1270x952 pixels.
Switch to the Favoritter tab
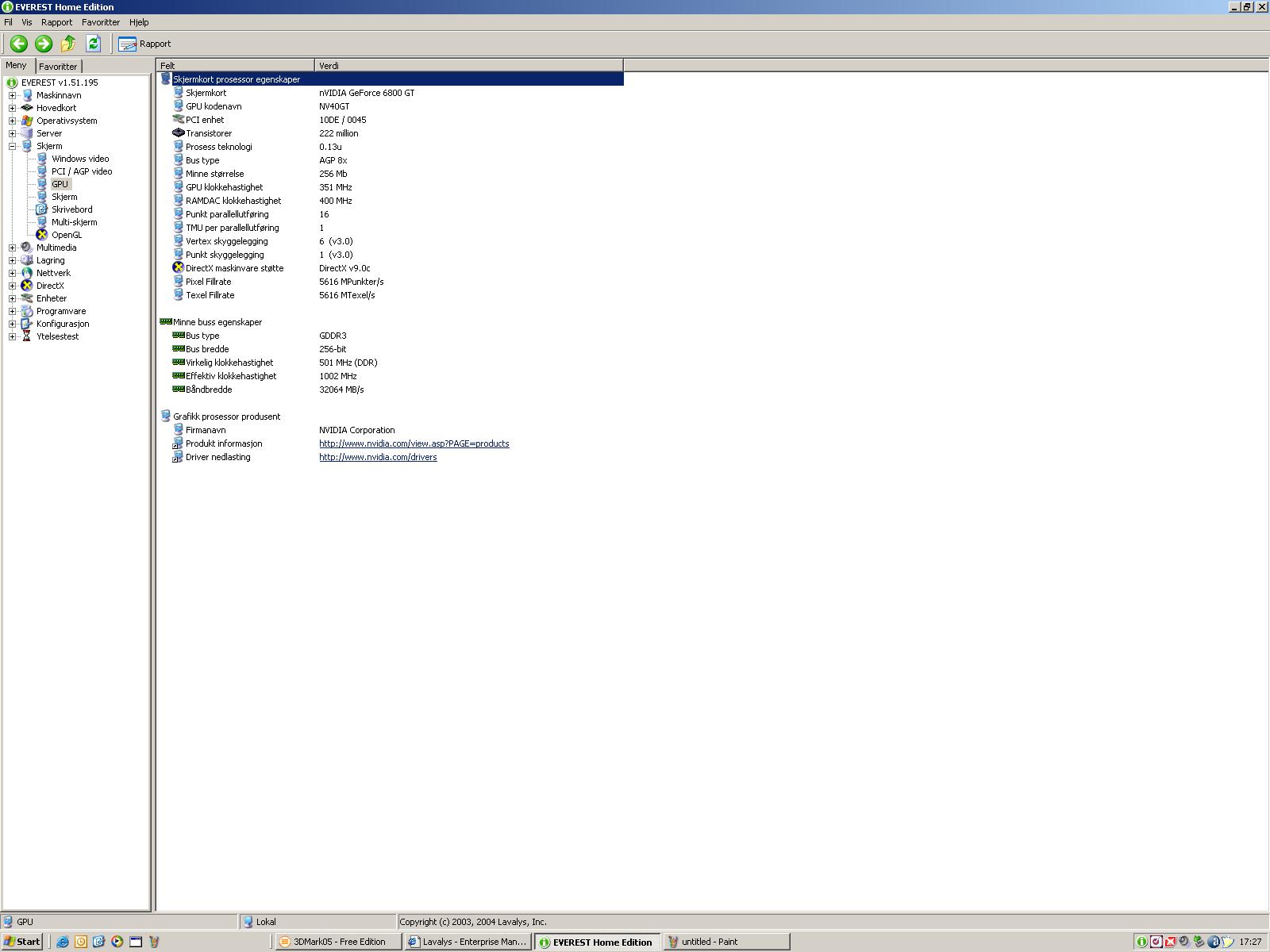58,67
